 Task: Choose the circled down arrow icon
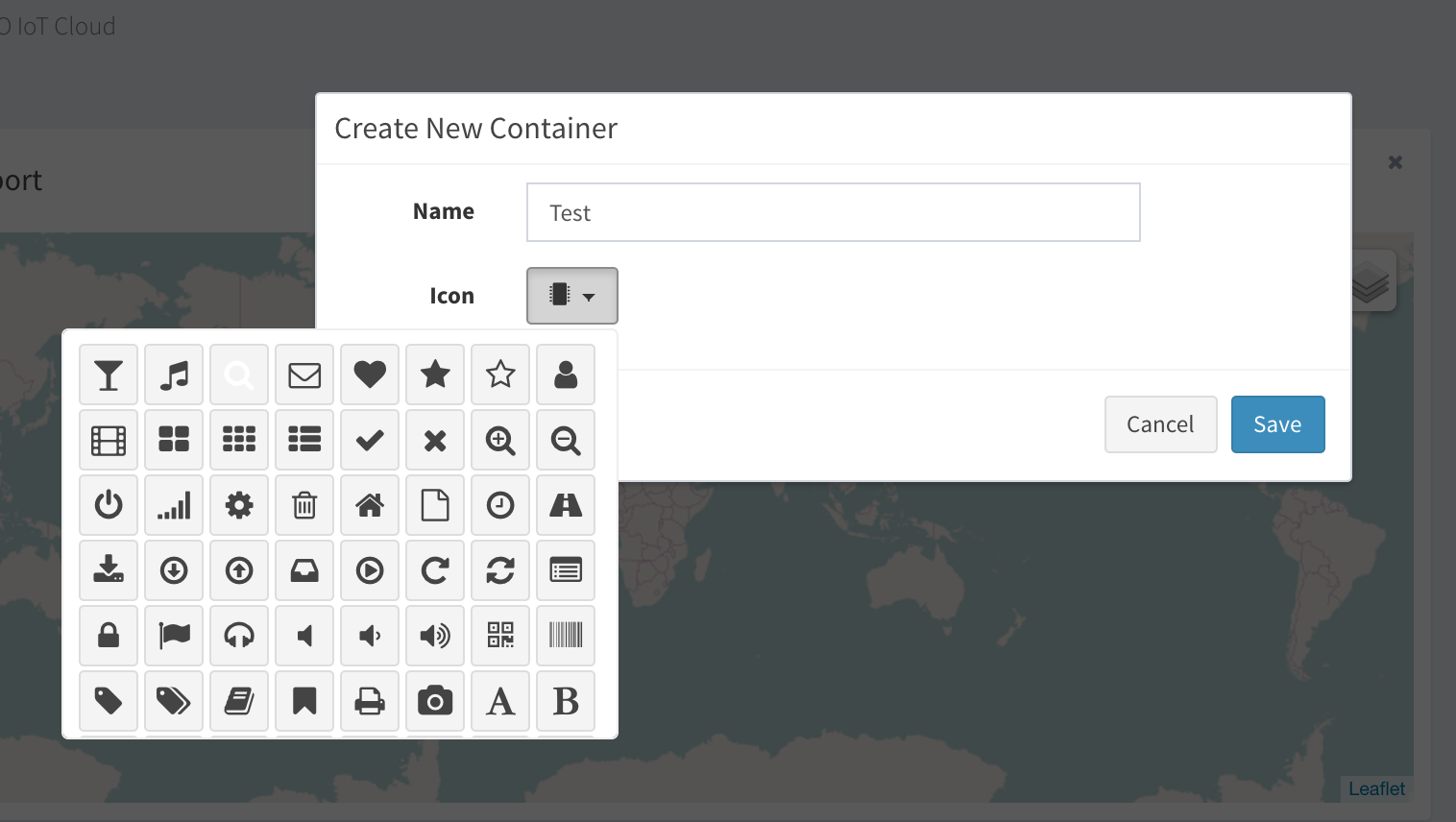tap(174, 570)
